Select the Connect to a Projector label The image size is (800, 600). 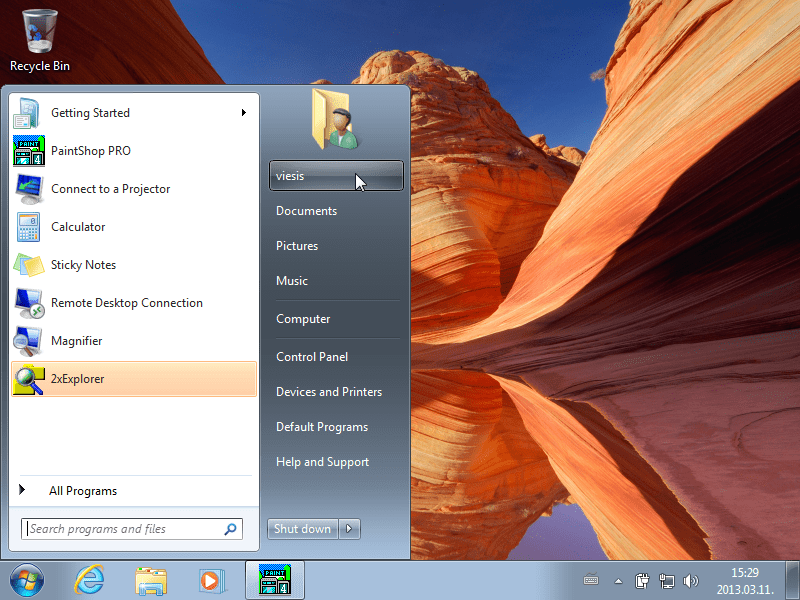(110, 189)
